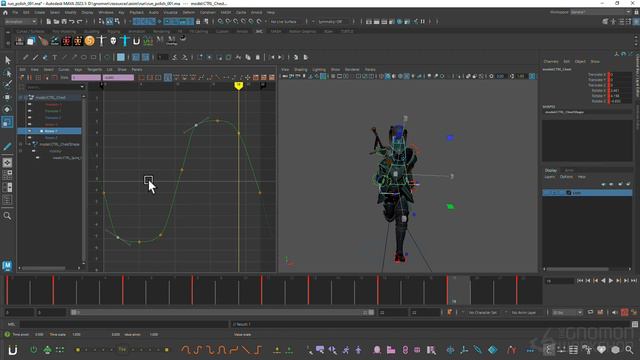Viewport: 640px width, 360px height.
Task: Click the orange stepped tangent icon
Action: (258, 350)
